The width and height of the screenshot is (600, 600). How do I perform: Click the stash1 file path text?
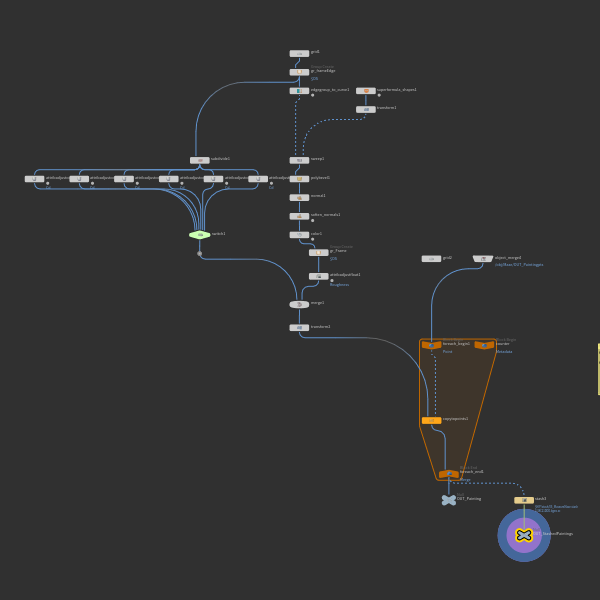pyautogui.click(x=556, y=509)
